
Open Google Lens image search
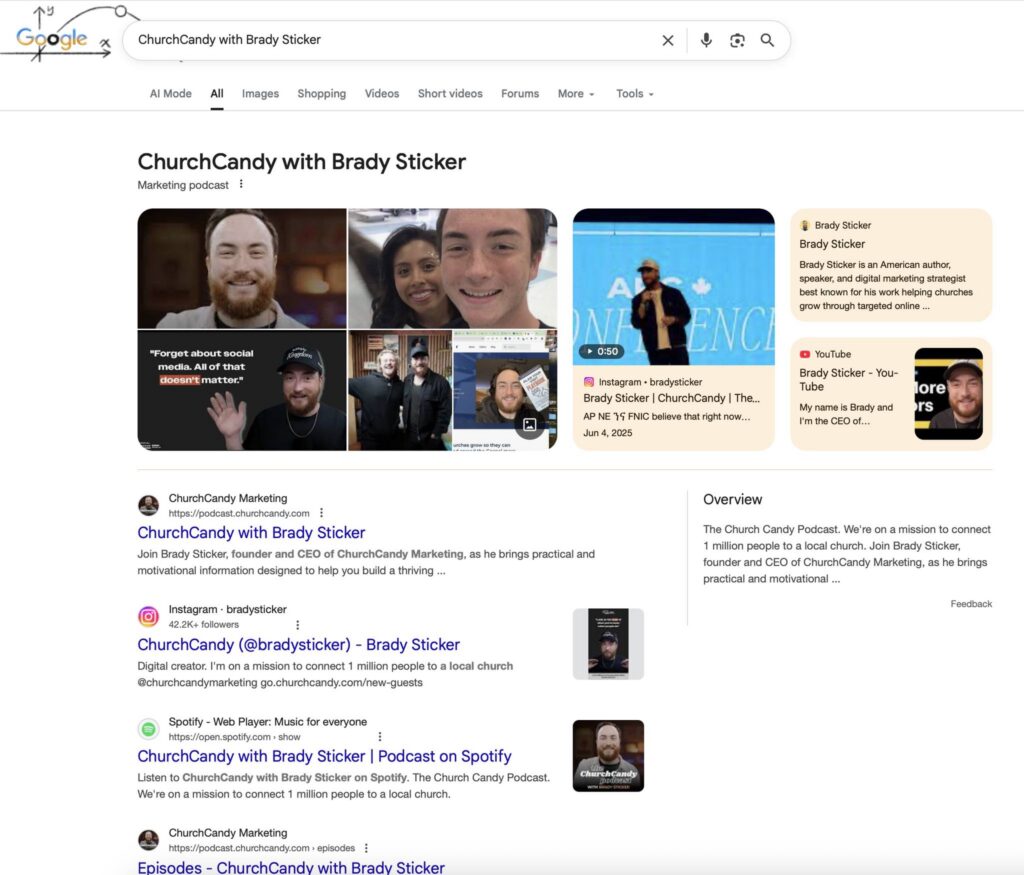pyautogui.click(x=737, y=40)
